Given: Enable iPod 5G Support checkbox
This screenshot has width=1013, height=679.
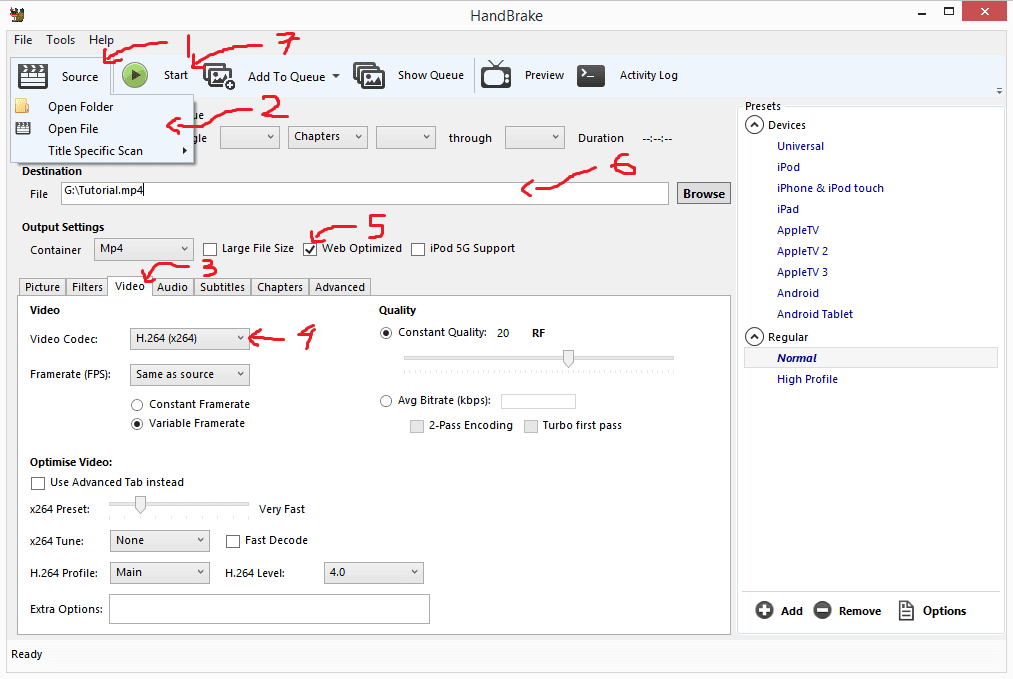Looking at the screenshot, I should click(x=418, y=249).
